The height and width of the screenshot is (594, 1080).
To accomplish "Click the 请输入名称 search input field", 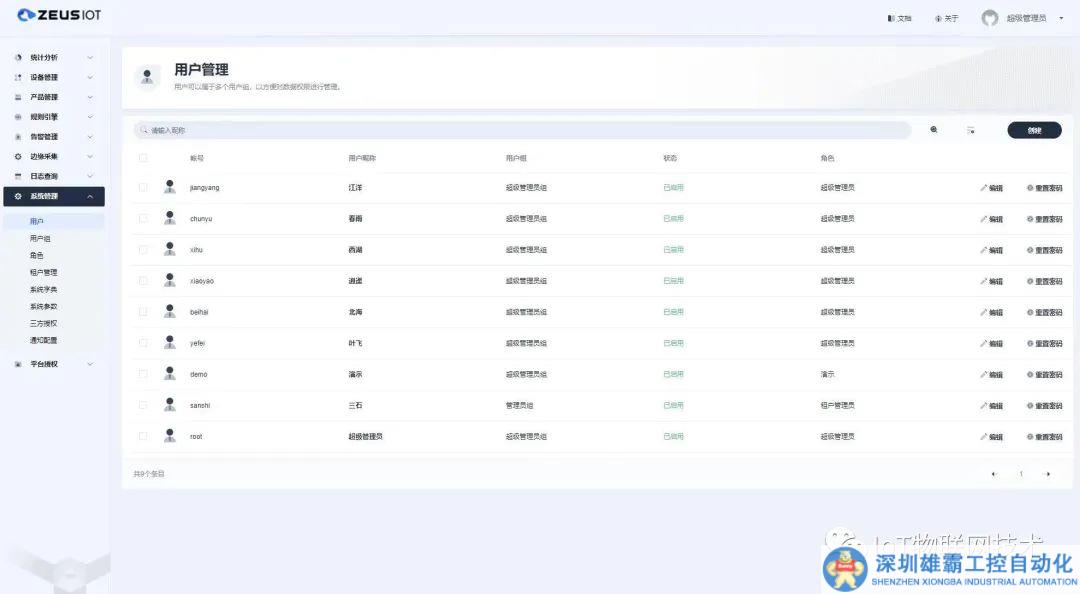I will point(520,130).
